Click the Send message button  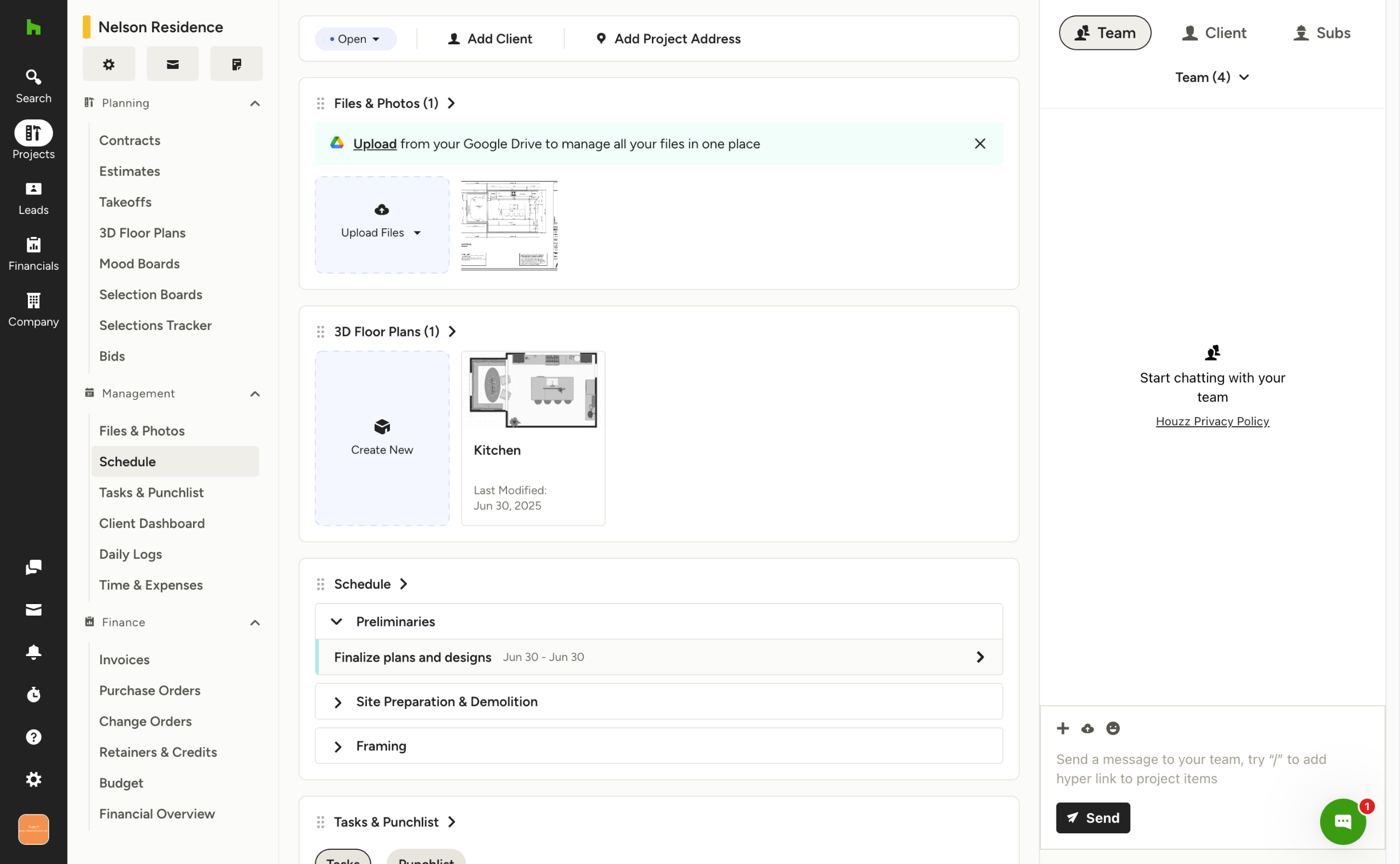click(1092, 817)
